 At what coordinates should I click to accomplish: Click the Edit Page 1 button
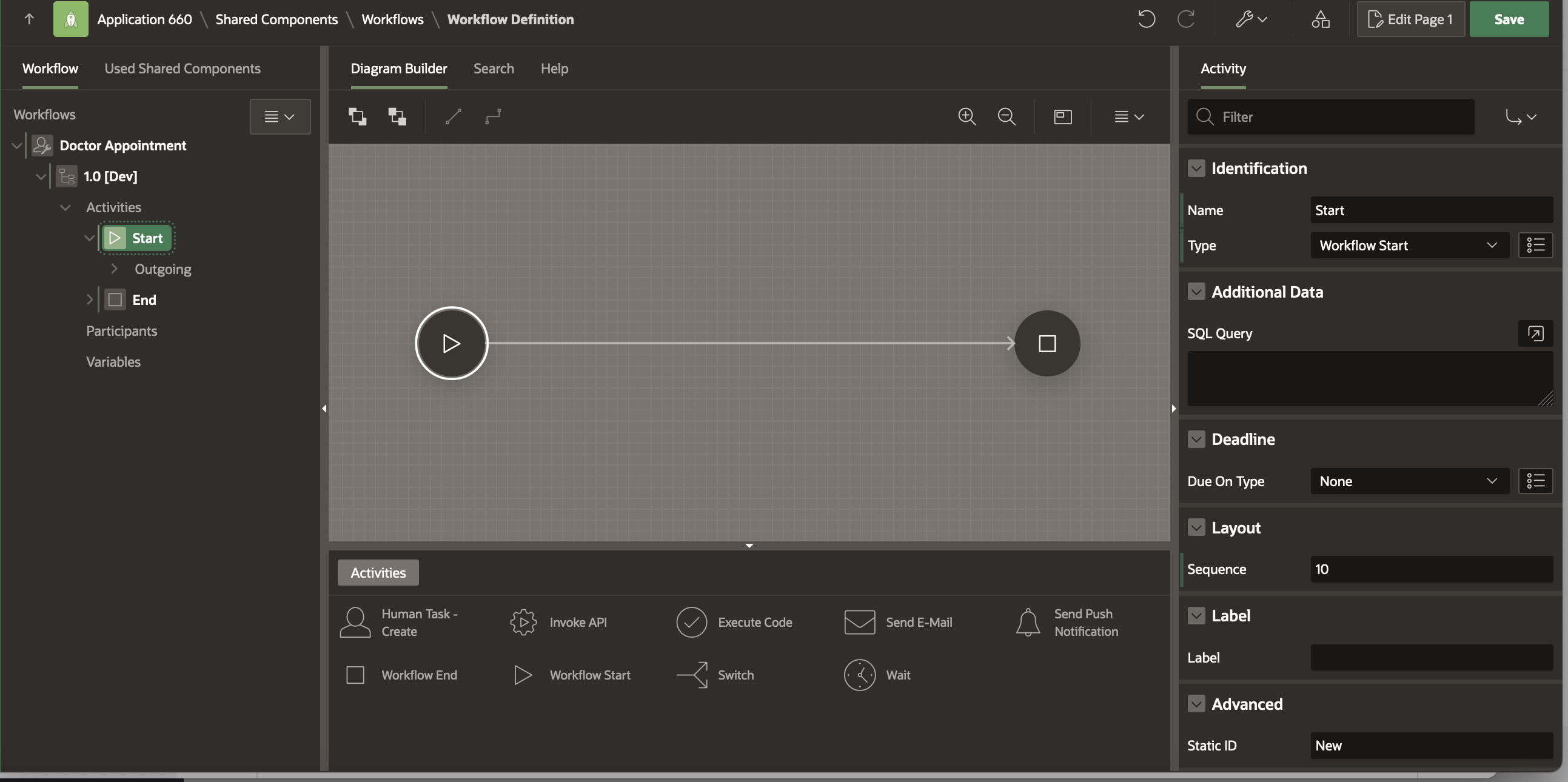pos(1410,19)
